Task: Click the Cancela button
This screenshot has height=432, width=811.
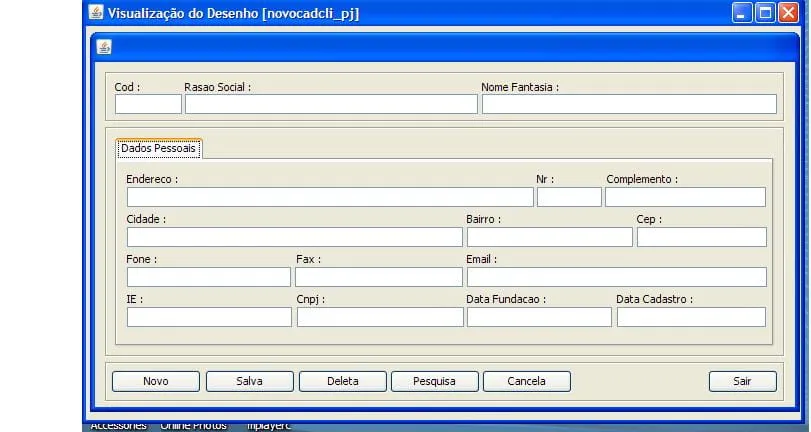Action: pos(526,381)
